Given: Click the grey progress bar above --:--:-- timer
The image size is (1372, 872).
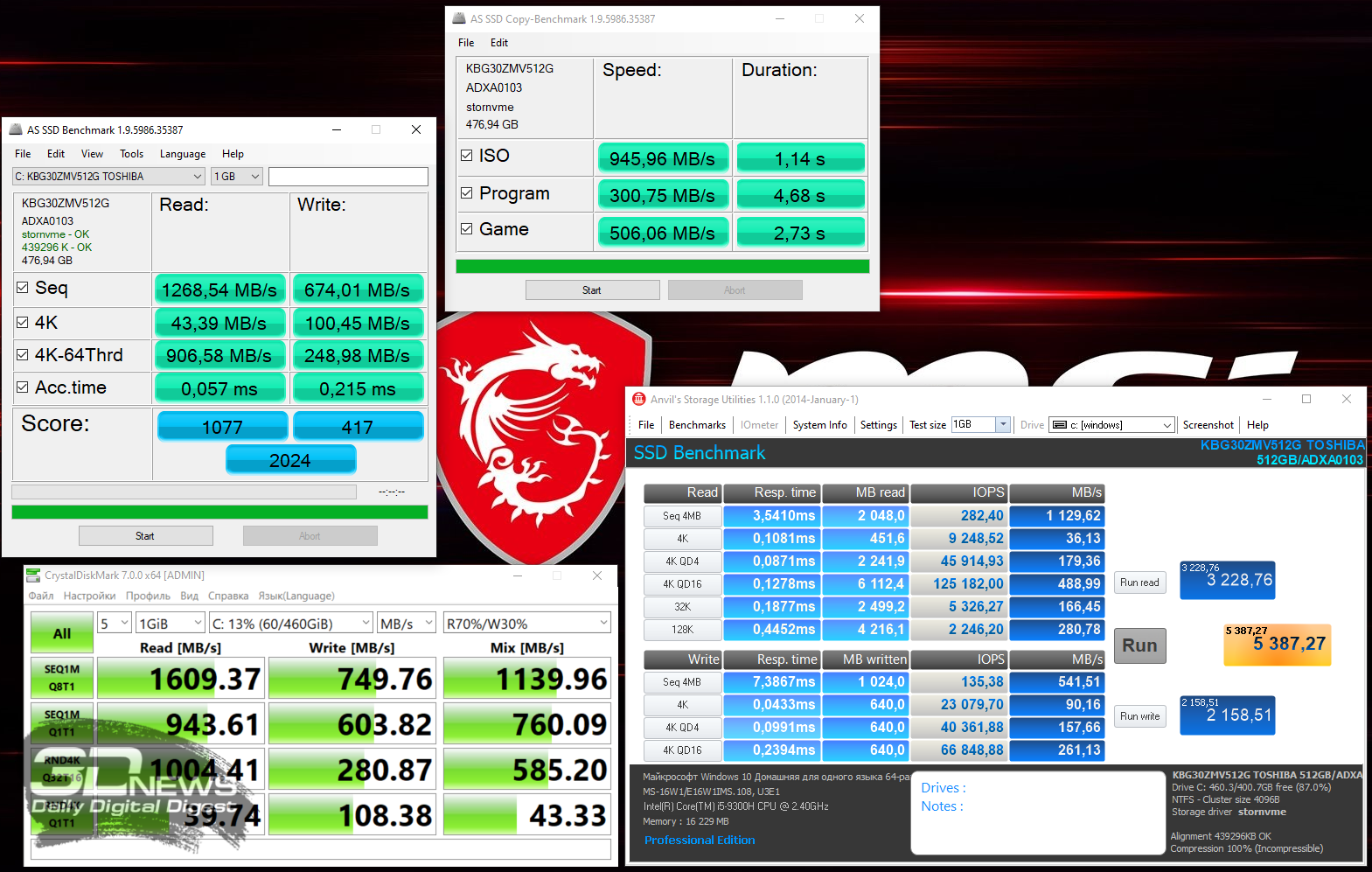Looking at the screenshot, I should click(x=184, y=492).
